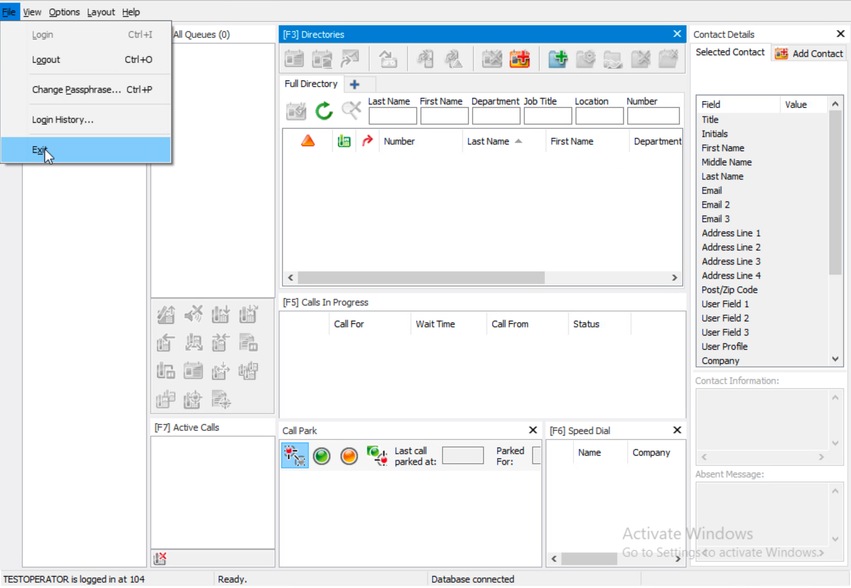Select Exit from the File menu
Image resolution: width=851 pixels, height=588 pixels.
[38, 149]
